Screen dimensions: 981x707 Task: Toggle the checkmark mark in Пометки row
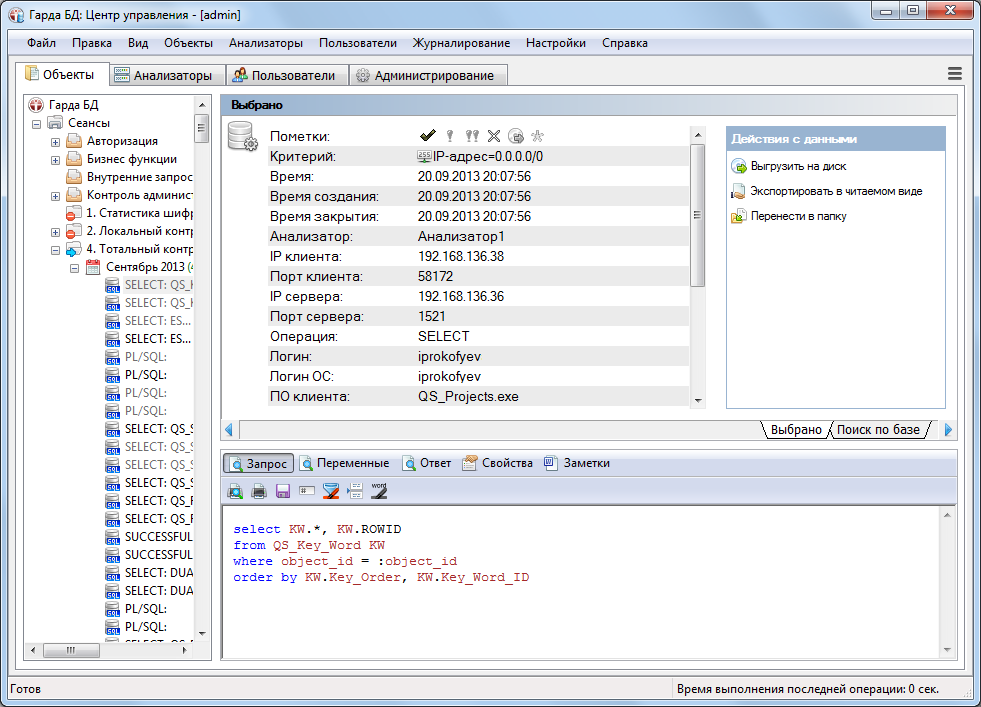pos(428,136)
